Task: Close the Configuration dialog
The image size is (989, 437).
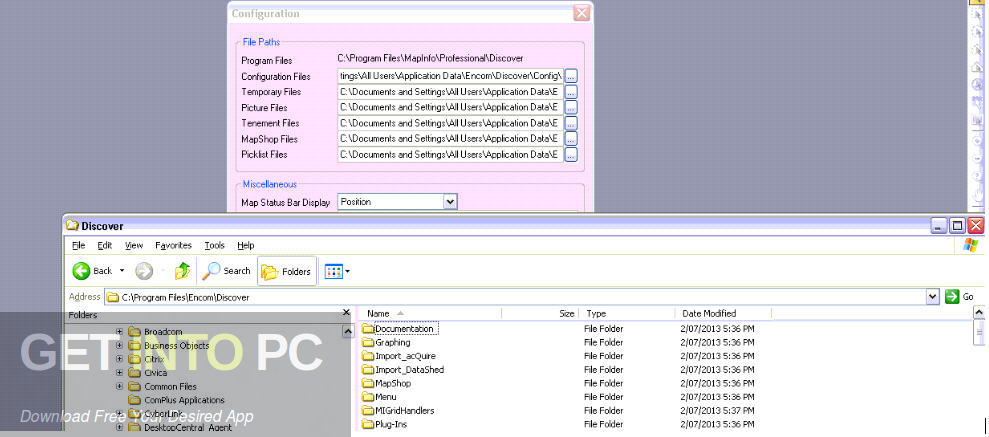Action: (582, 13)
